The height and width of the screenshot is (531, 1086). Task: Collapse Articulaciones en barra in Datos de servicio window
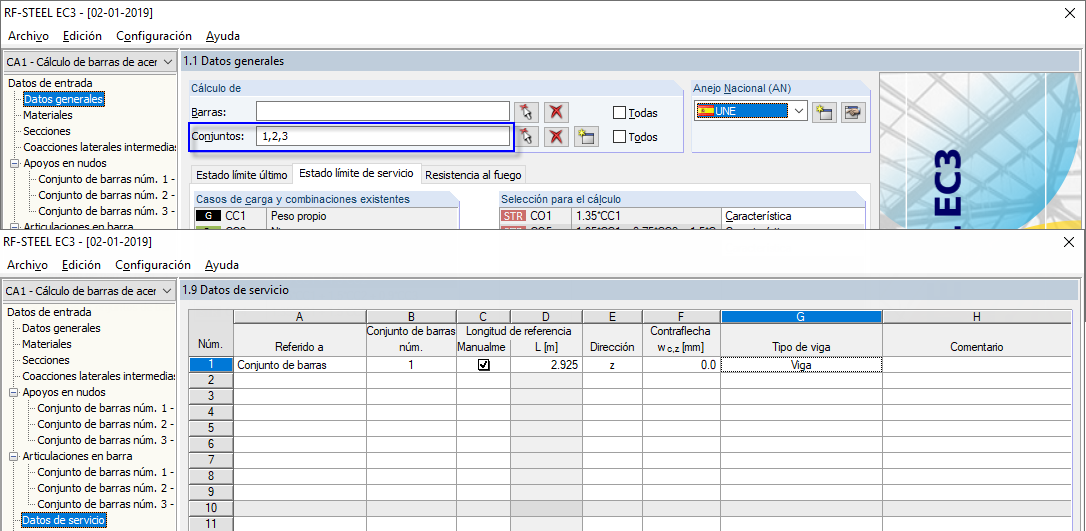pyautogui.click(x=12, y=457)
